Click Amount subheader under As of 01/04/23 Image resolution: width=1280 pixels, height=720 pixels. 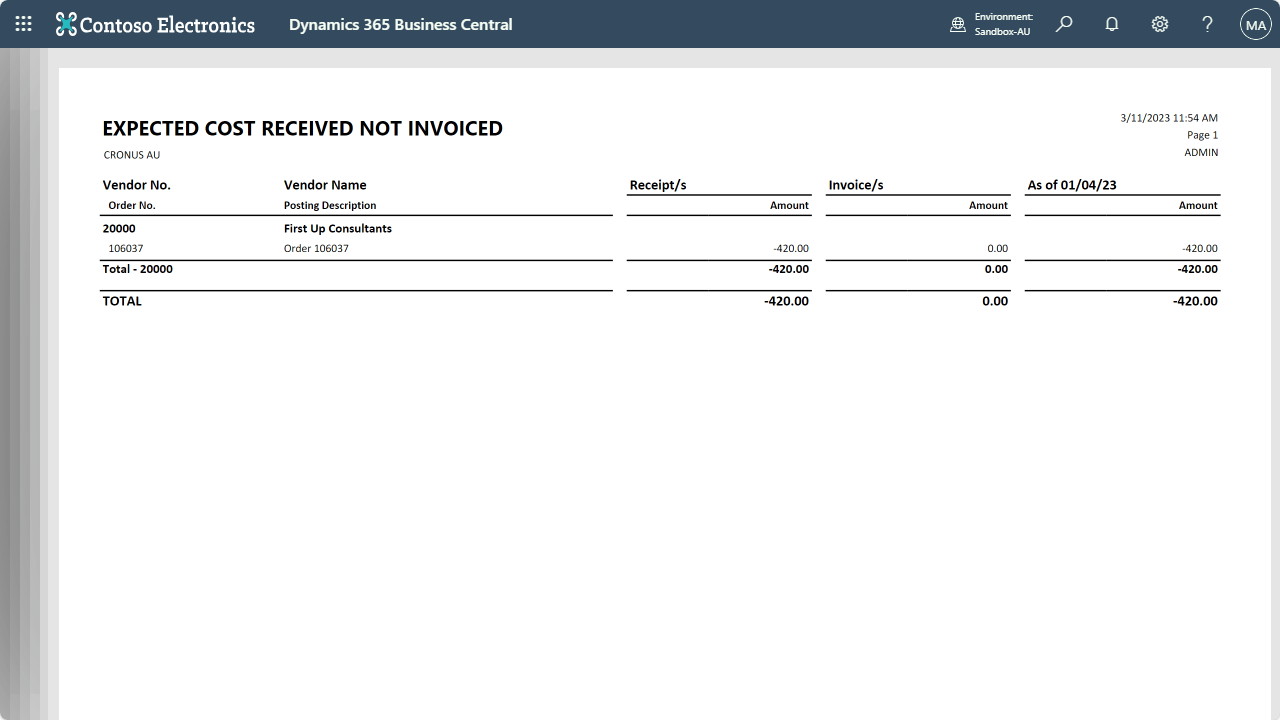[x=1198, y=205]
